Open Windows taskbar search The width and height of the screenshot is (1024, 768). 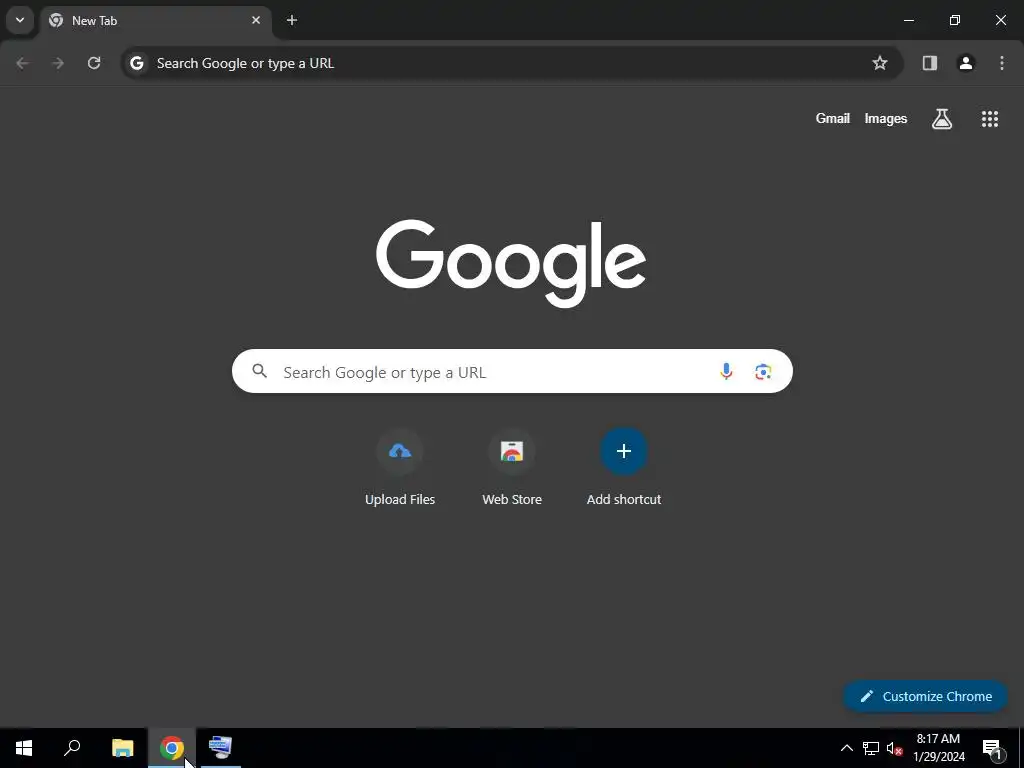coord(72,748)
